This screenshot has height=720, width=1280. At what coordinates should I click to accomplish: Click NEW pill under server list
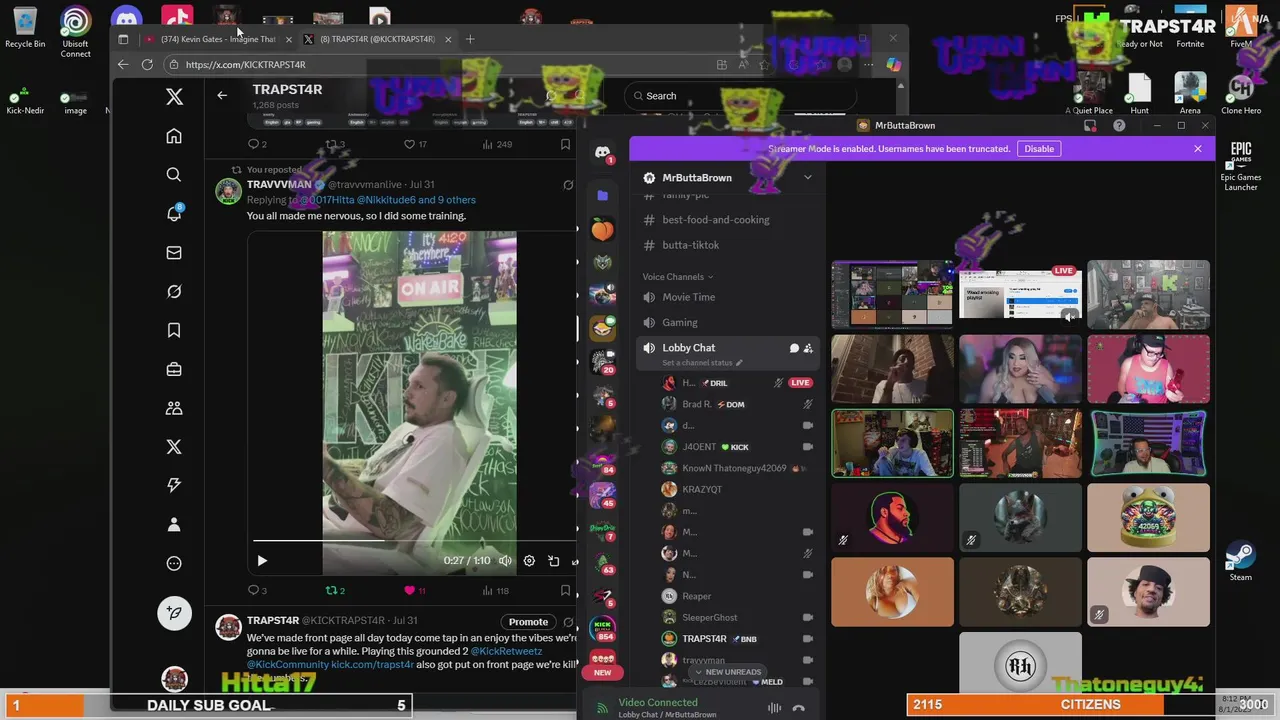602,673
